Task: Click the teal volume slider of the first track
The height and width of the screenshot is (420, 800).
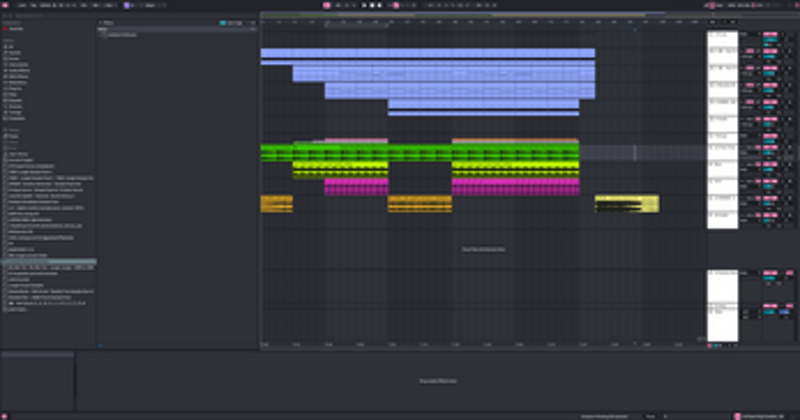Action: (770, 40)
